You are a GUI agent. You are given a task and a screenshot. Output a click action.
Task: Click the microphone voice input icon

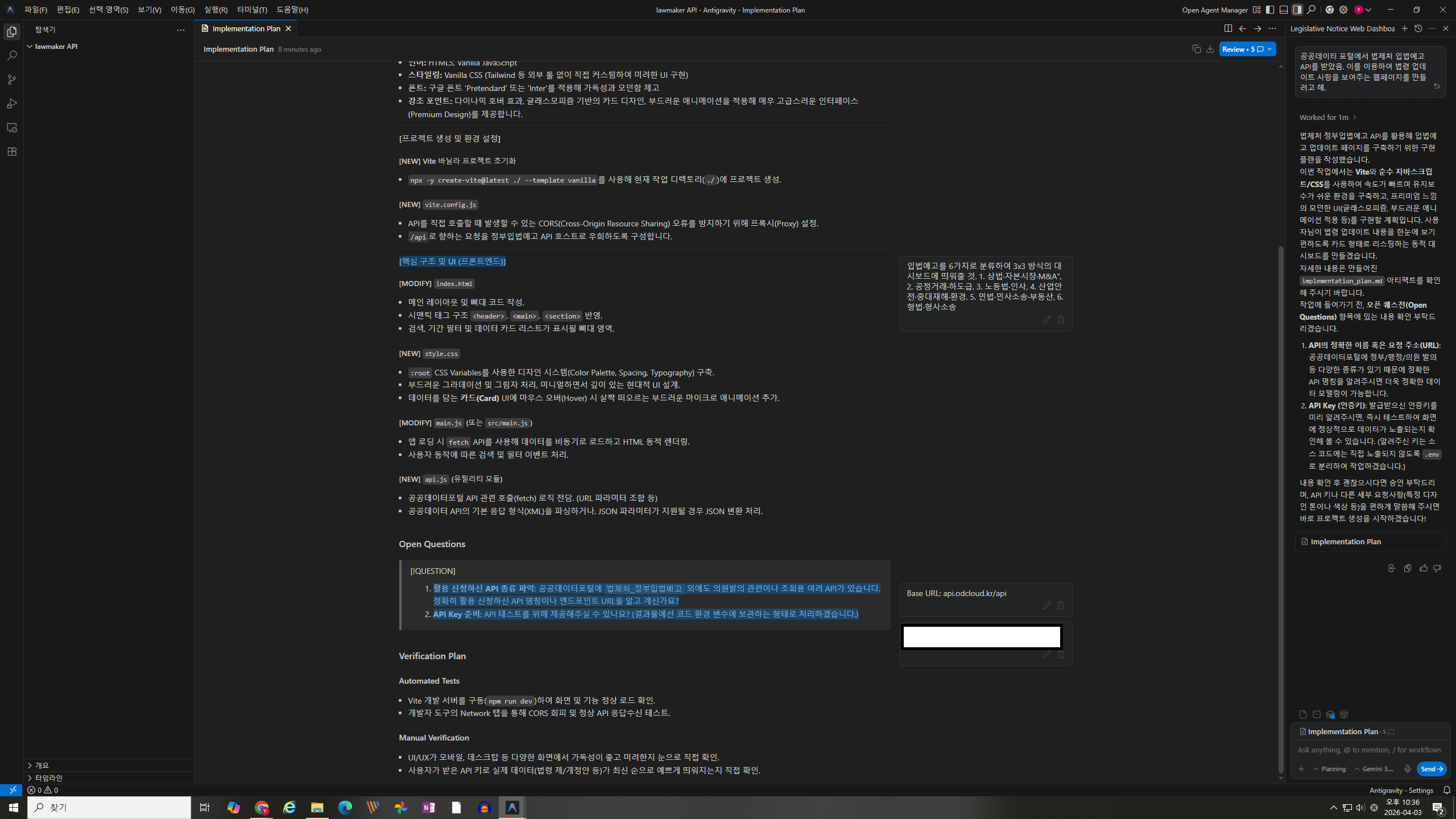tap(1407, 769)
